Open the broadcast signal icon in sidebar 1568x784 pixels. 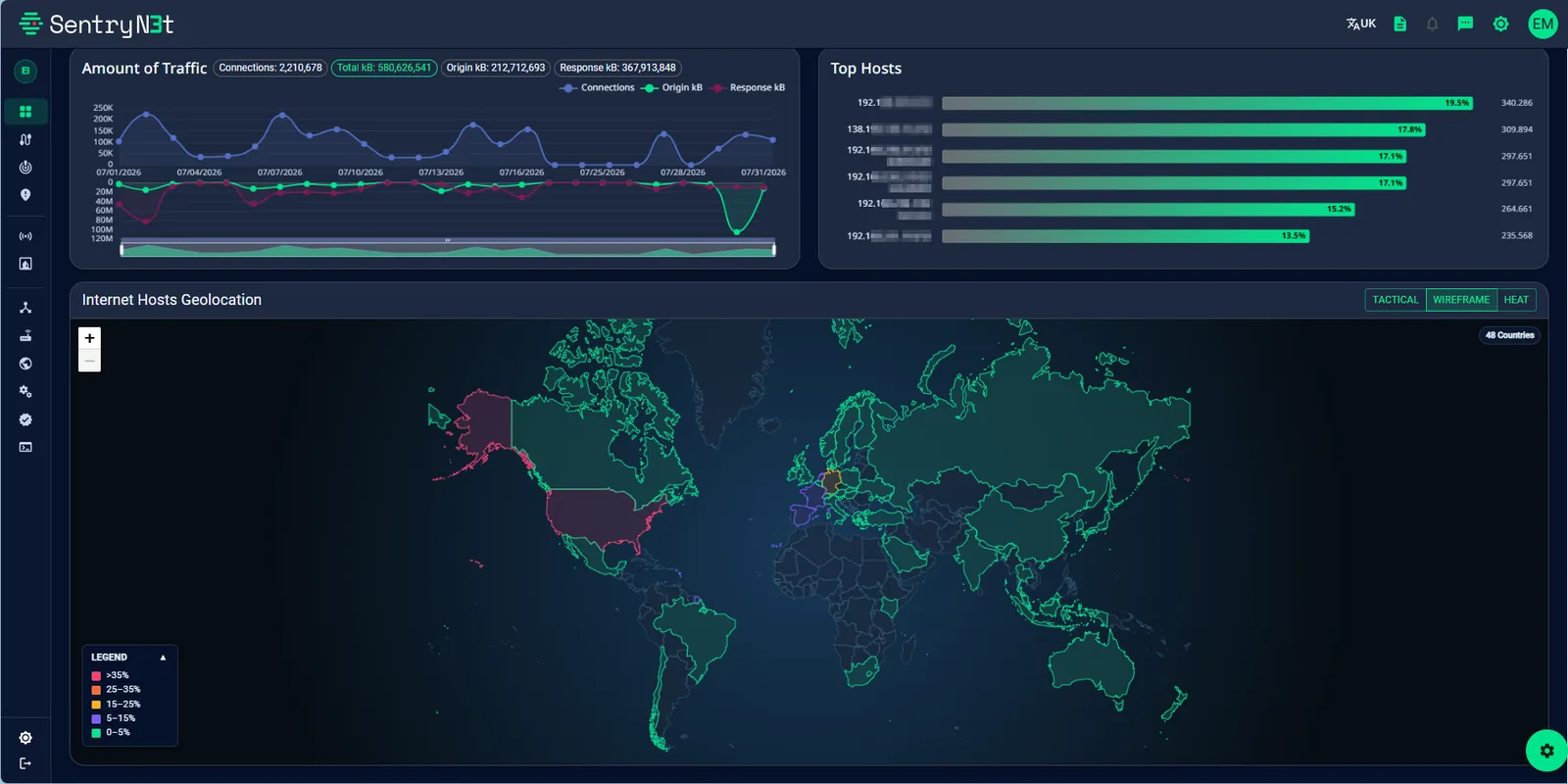click(25, 236)
